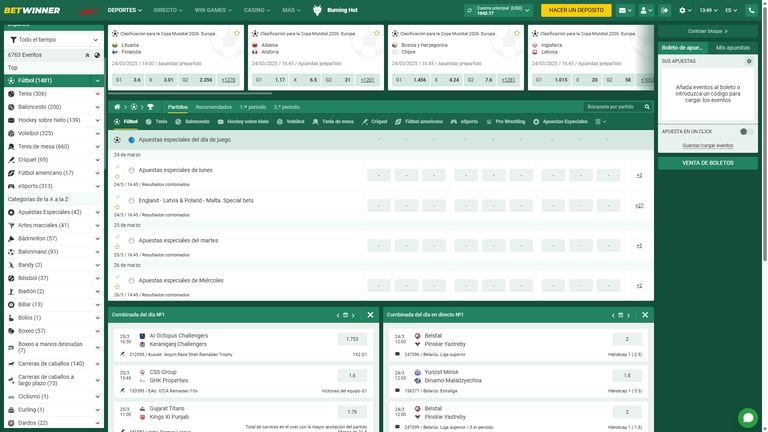The image size is (768, 432).
Task: Click the trophy icon in the breadcrumb bar
Action: pyautogui.click(x=150, y=107)
